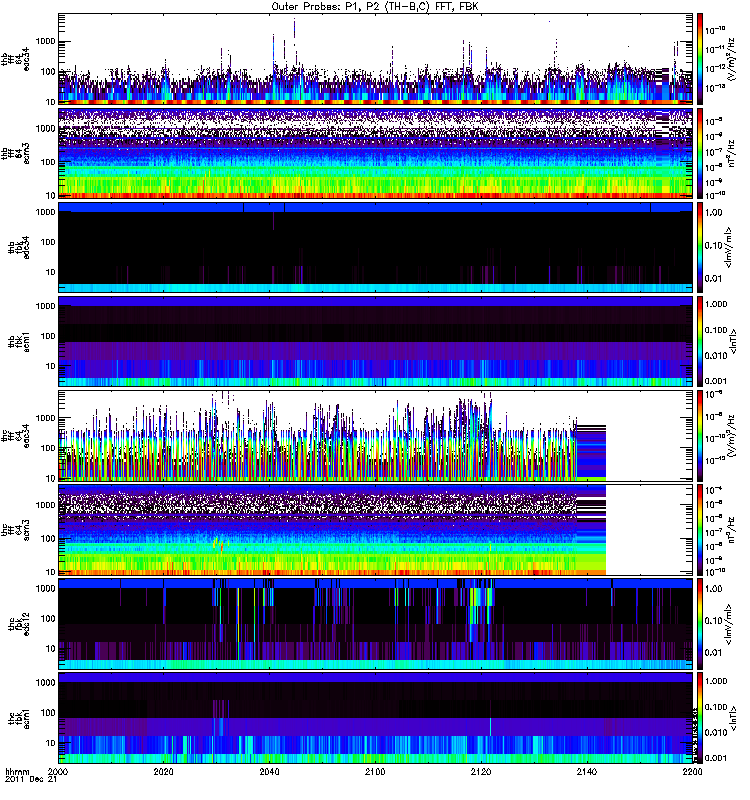Screen dimensions: 750x800
Task: Select the 2020 time axis label
Action: 164,773
